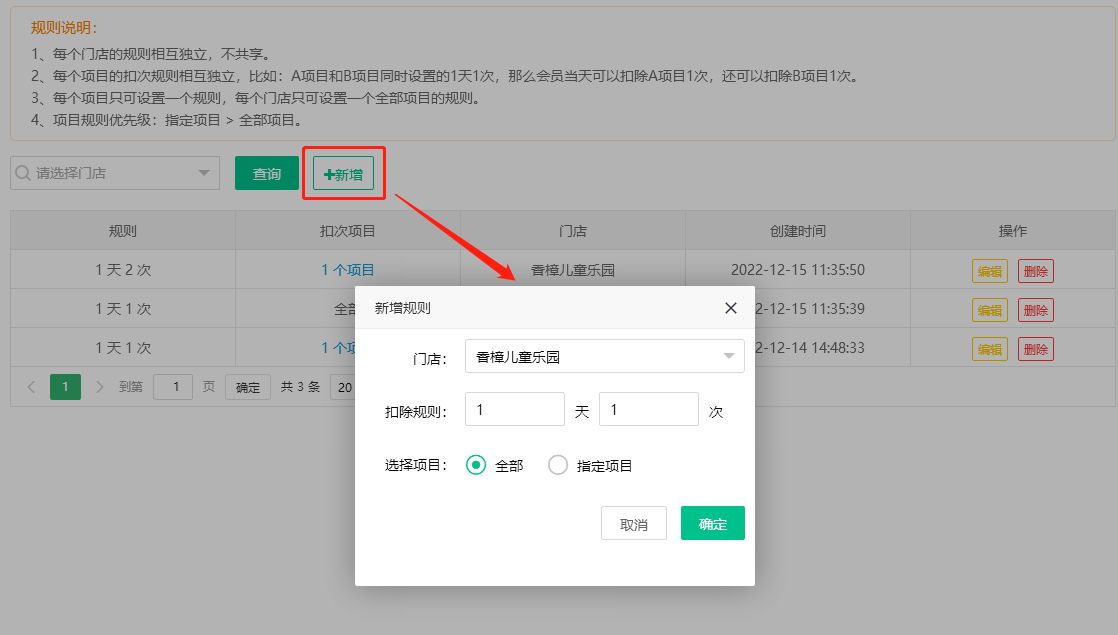Viewport: 1118px width, 635px height.
Task: Click the days input in 扣除规则
Action: pos(515,410)
